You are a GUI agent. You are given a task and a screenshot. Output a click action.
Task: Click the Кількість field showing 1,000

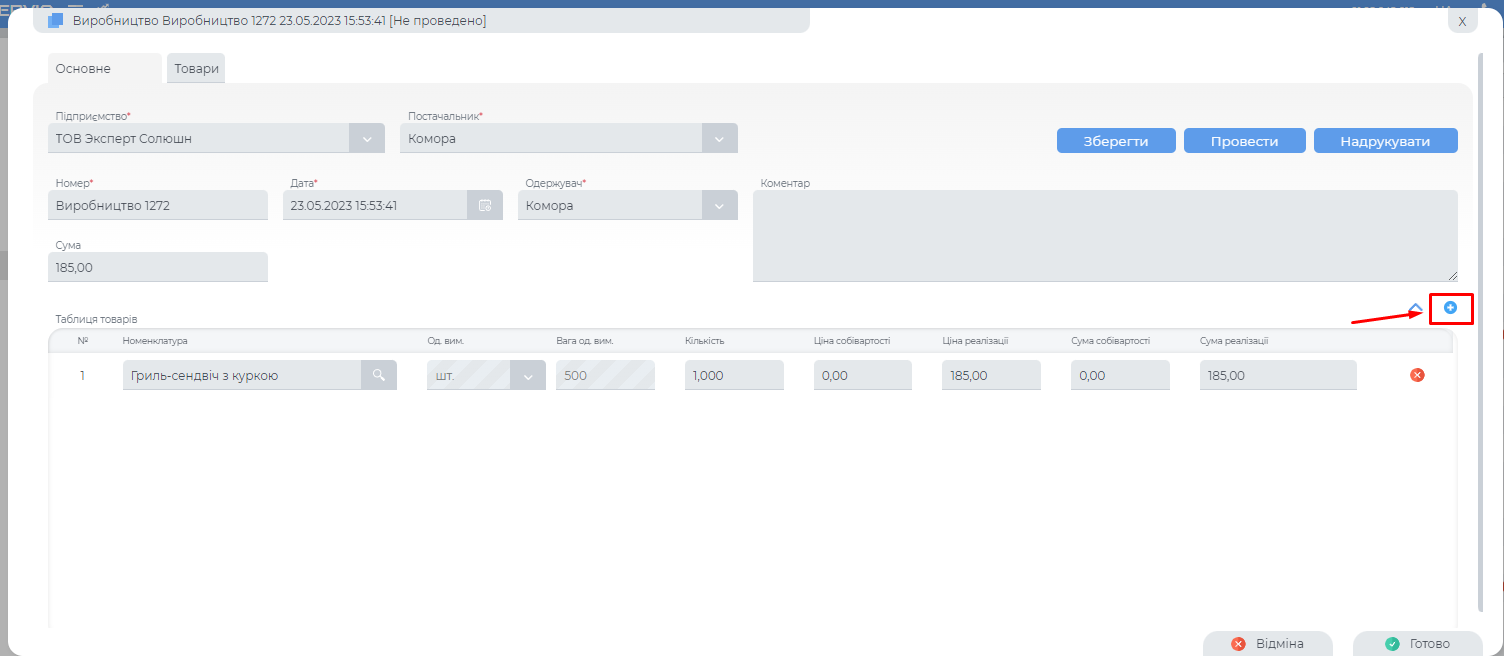(x=734, y=375)
